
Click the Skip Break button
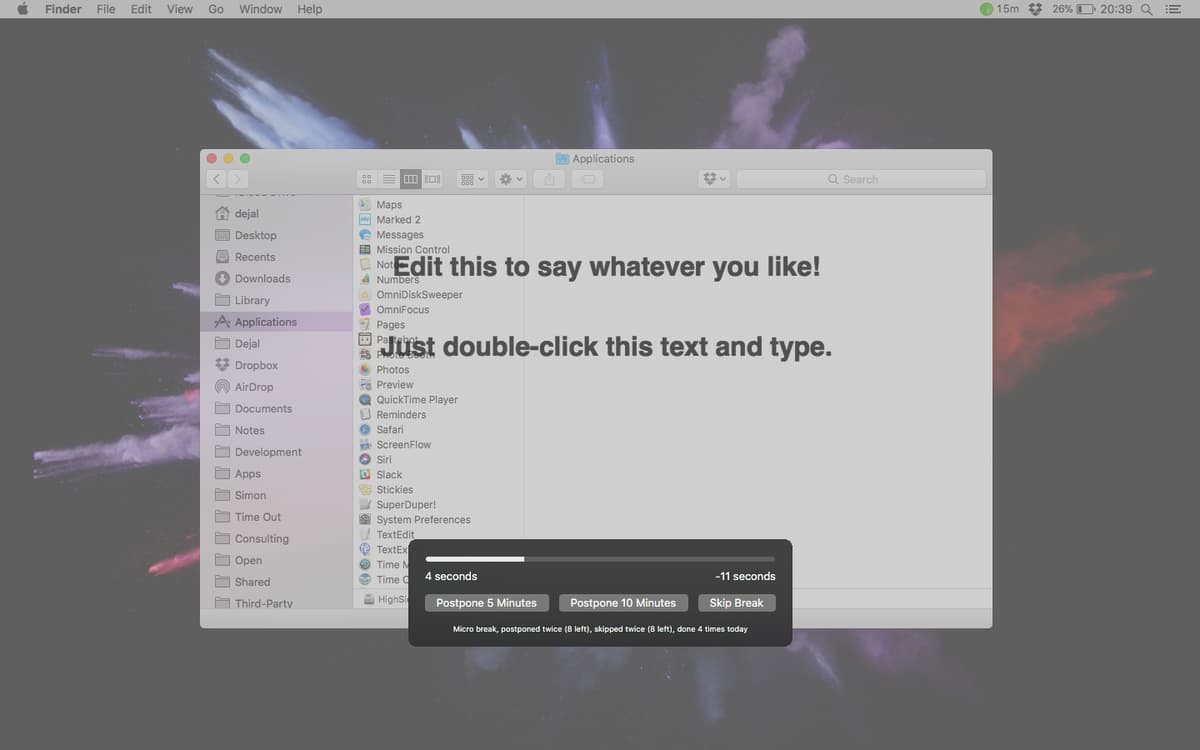[736, 602]
